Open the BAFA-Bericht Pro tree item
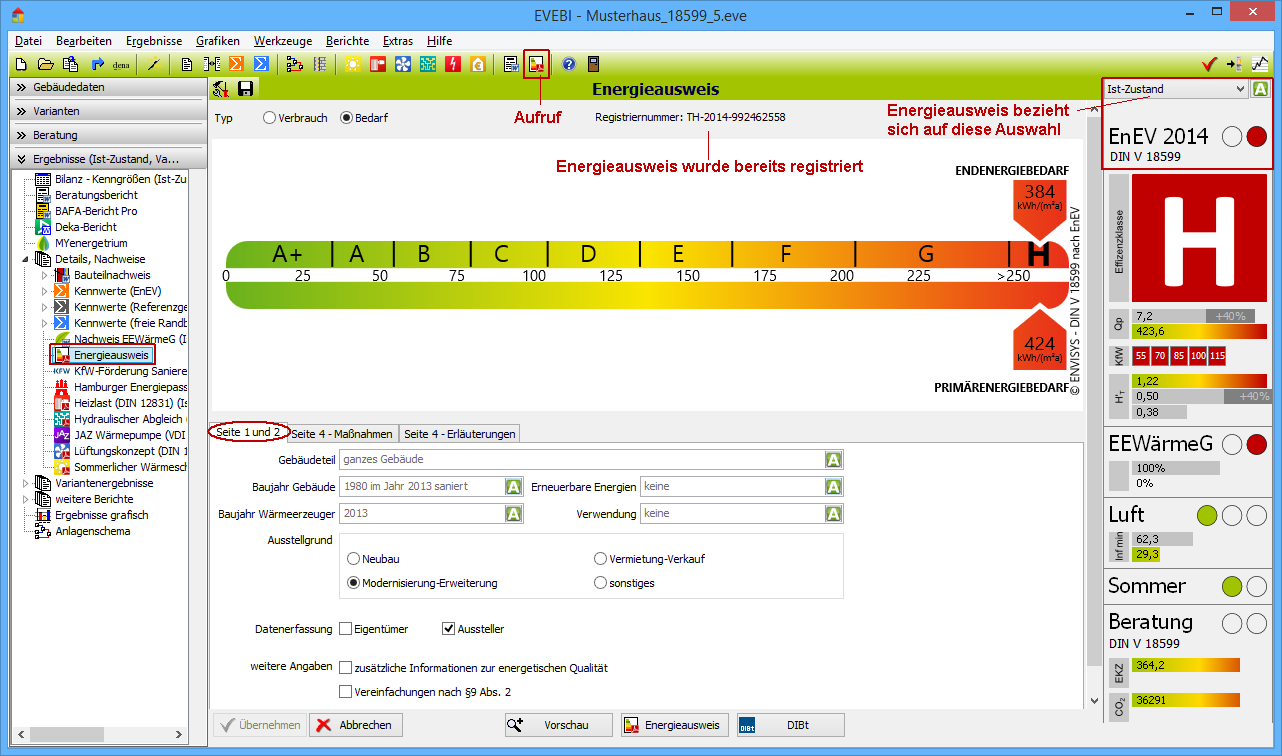Viewport: 1282px width, 756px height. point(96,211)
